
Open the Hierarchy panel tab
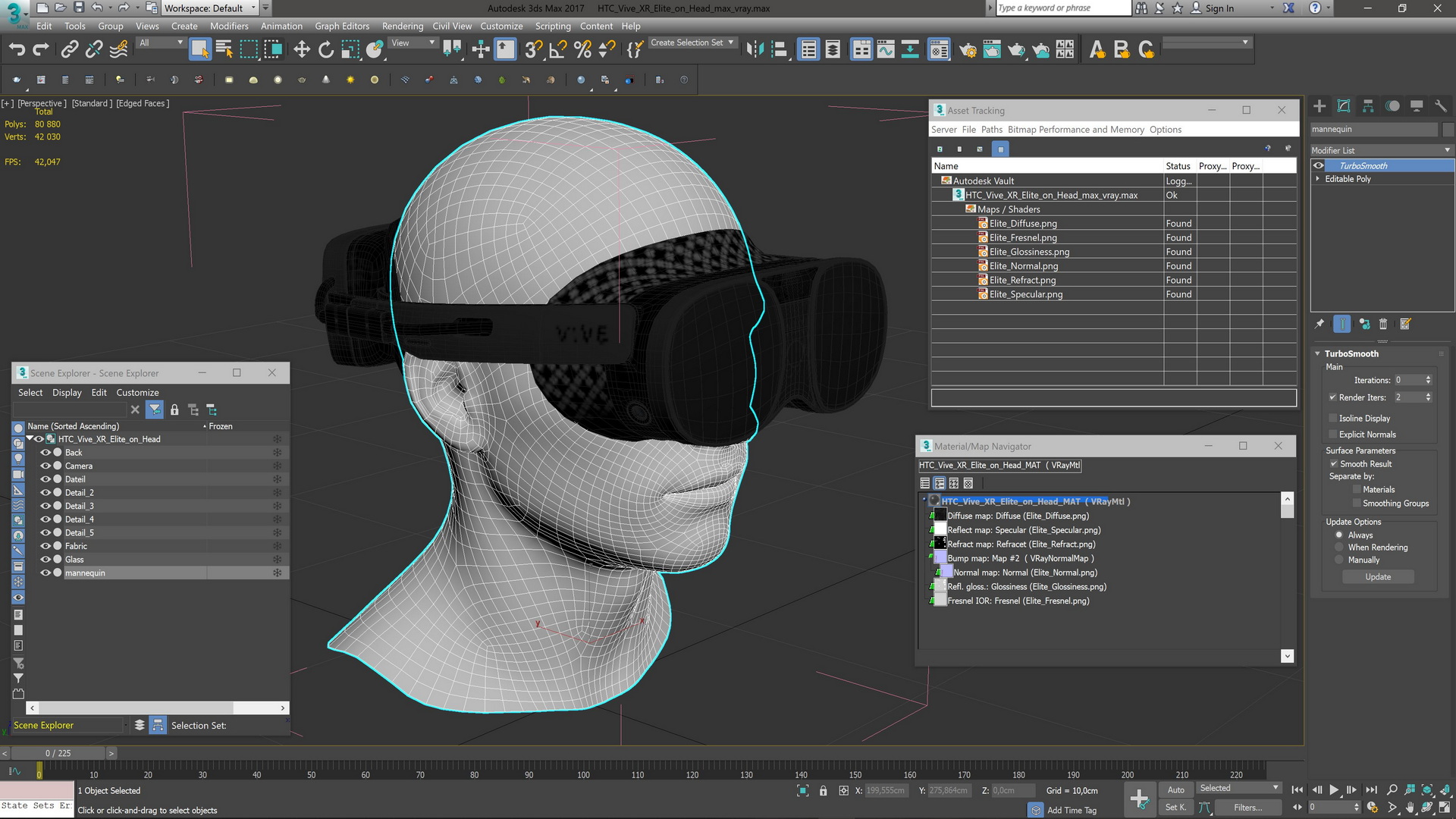coord(1368,106)
